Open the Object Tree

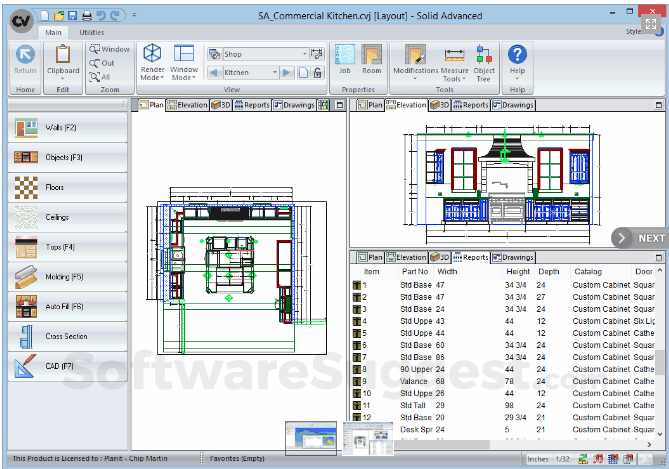[x=484, y=61]
